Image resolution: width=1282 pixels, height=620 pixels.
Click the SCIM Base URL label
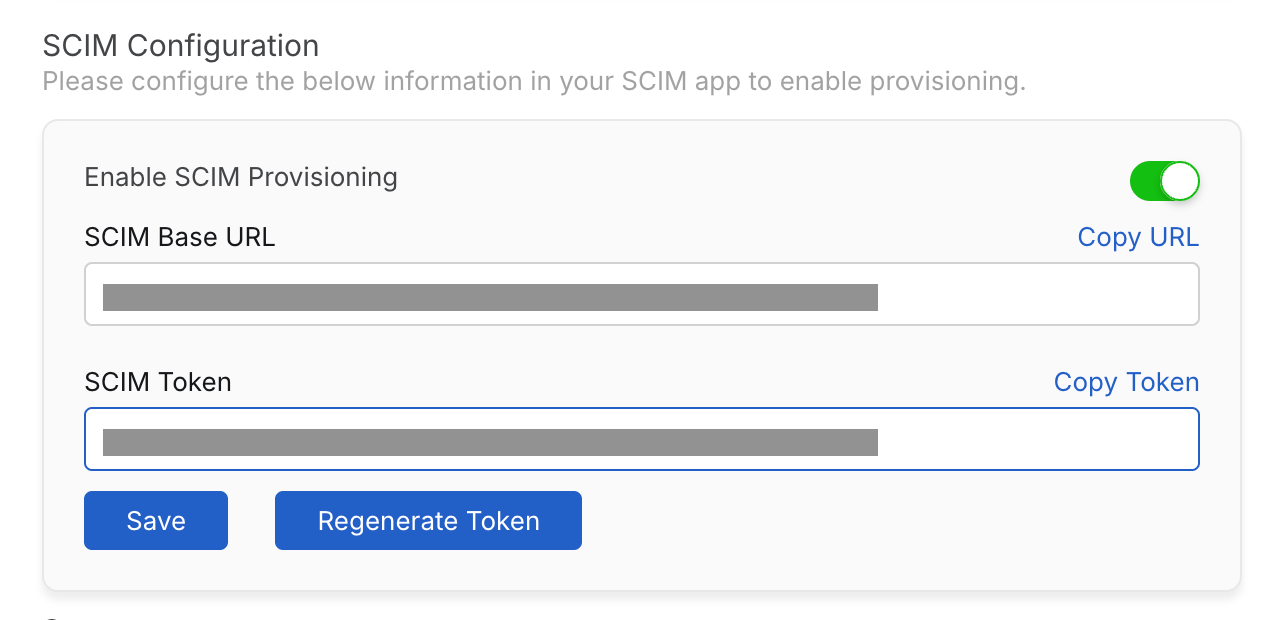tap(180, 237)
